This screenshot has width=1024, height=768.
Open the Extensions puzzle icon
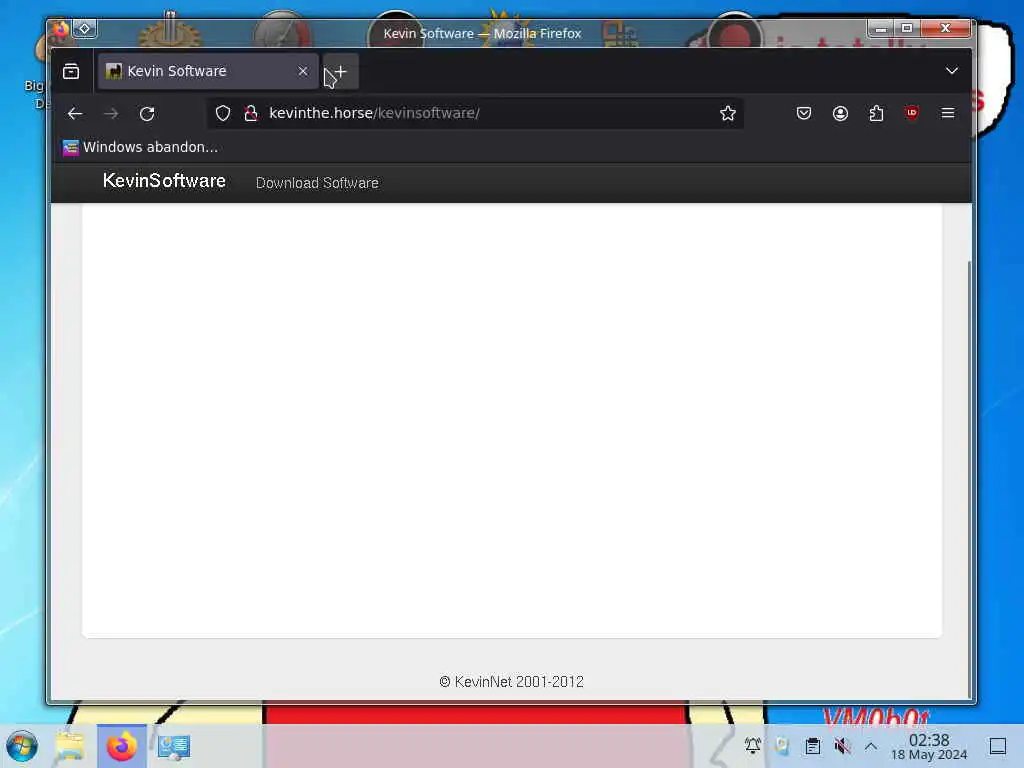coord(876,113)
